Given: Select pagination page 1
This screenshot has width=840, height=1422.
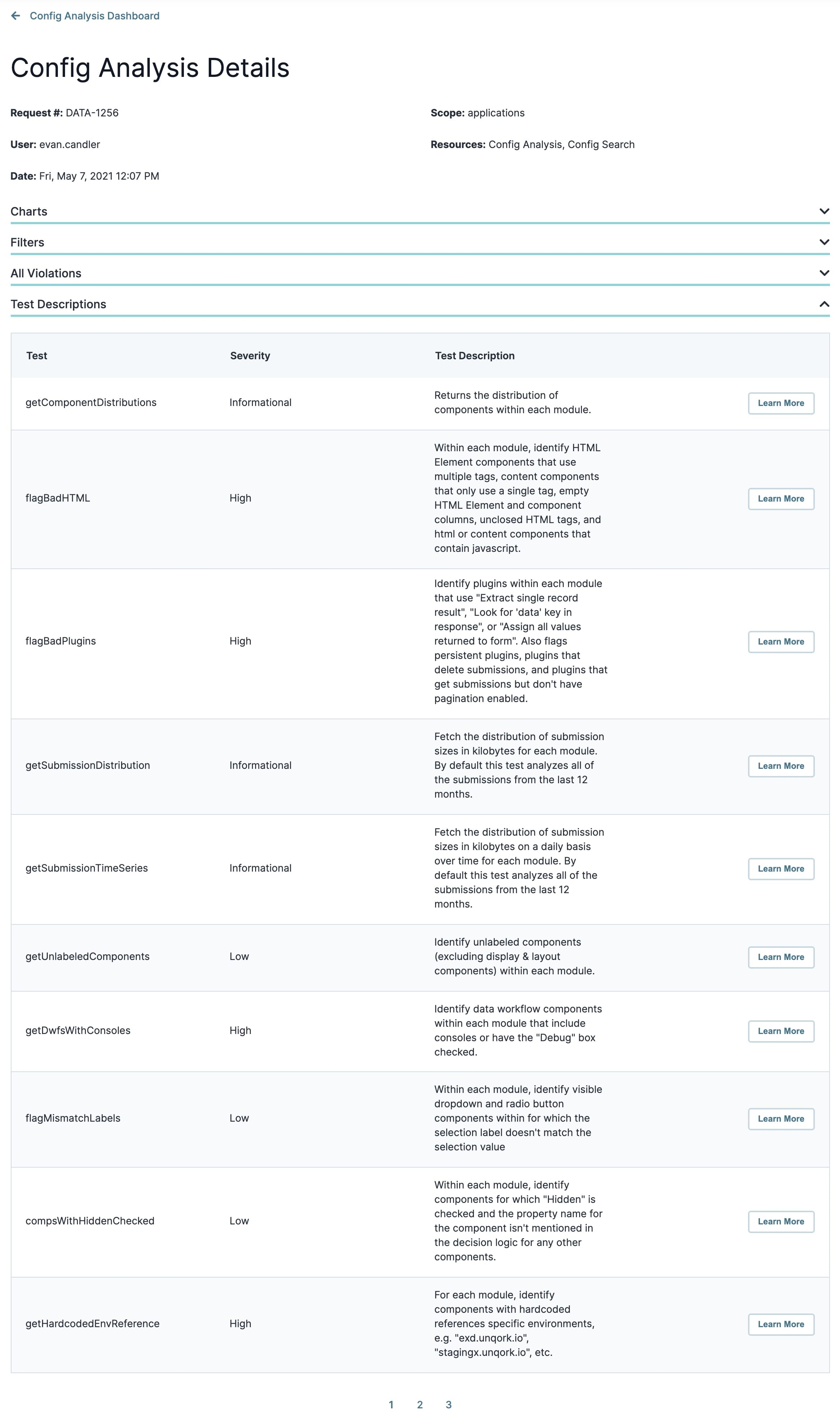Looking at the screenshot, I should coord(391,1405).
